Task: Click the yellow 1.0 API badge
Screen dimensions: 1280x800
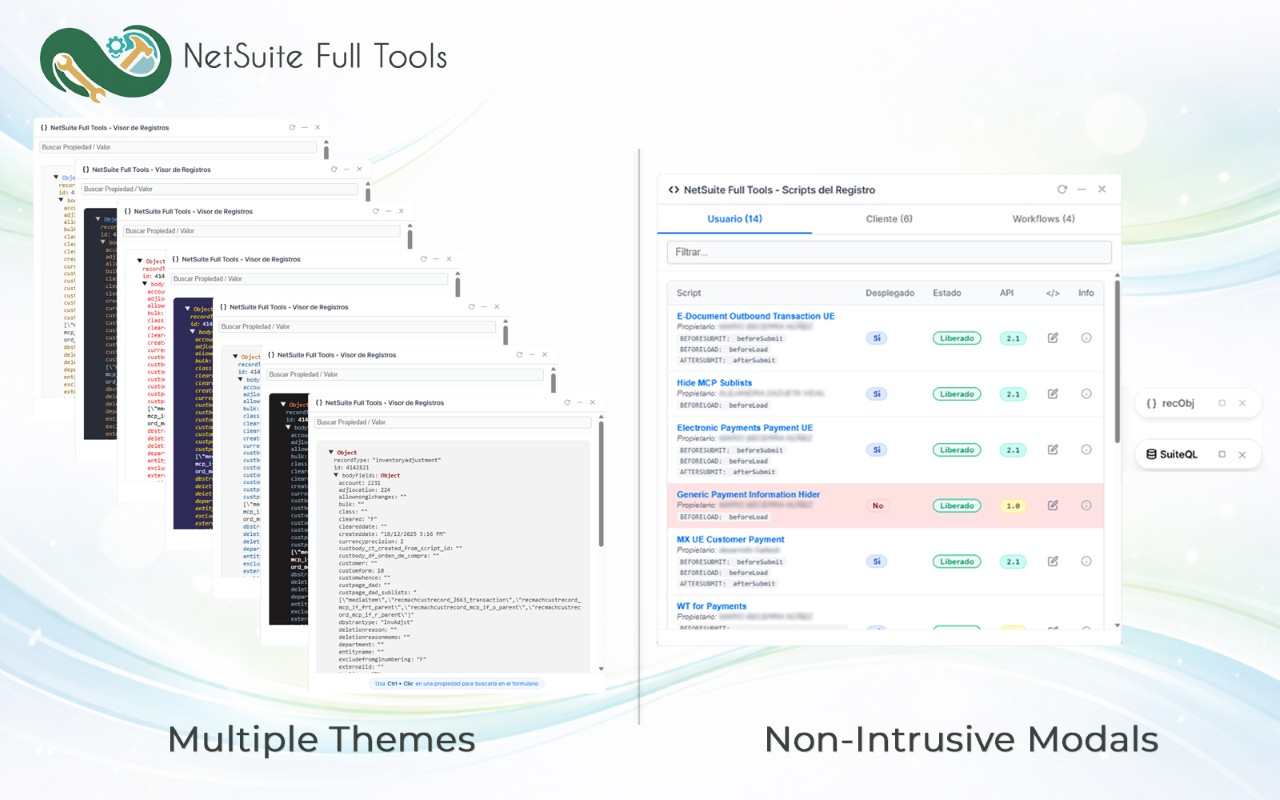Action: (x=1013, y=506)
